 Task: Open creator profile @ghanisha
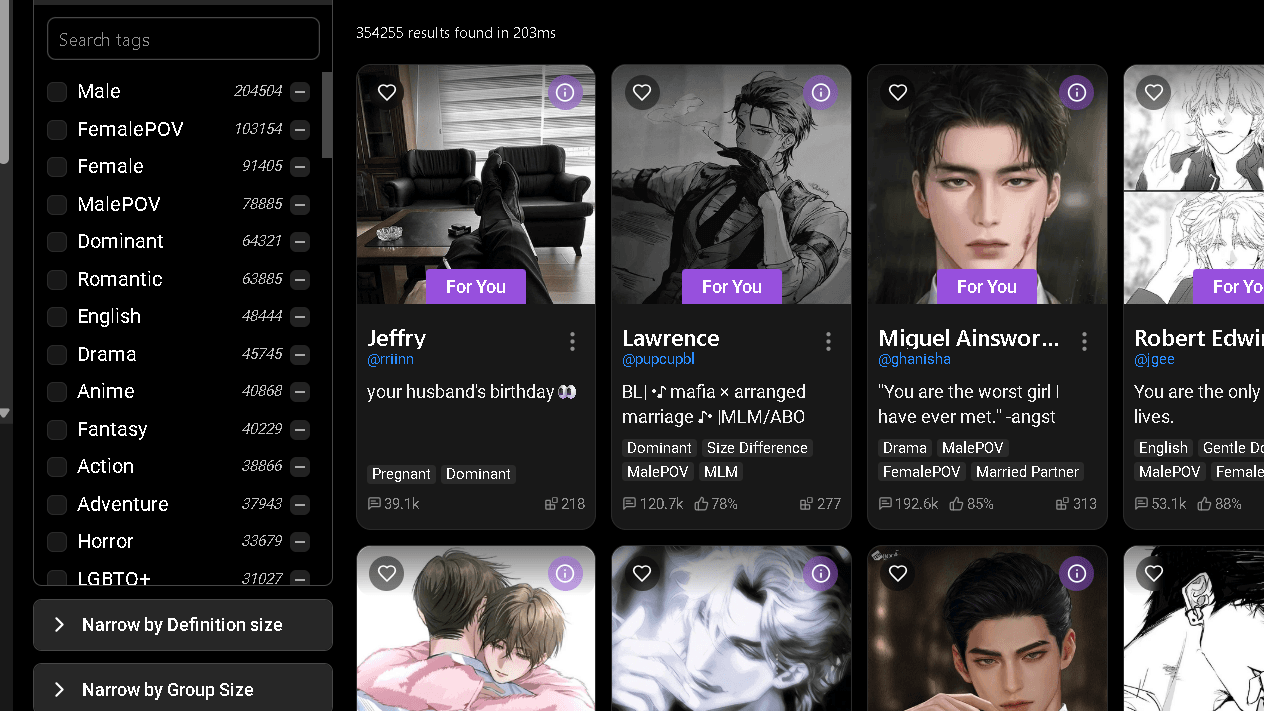914,359
